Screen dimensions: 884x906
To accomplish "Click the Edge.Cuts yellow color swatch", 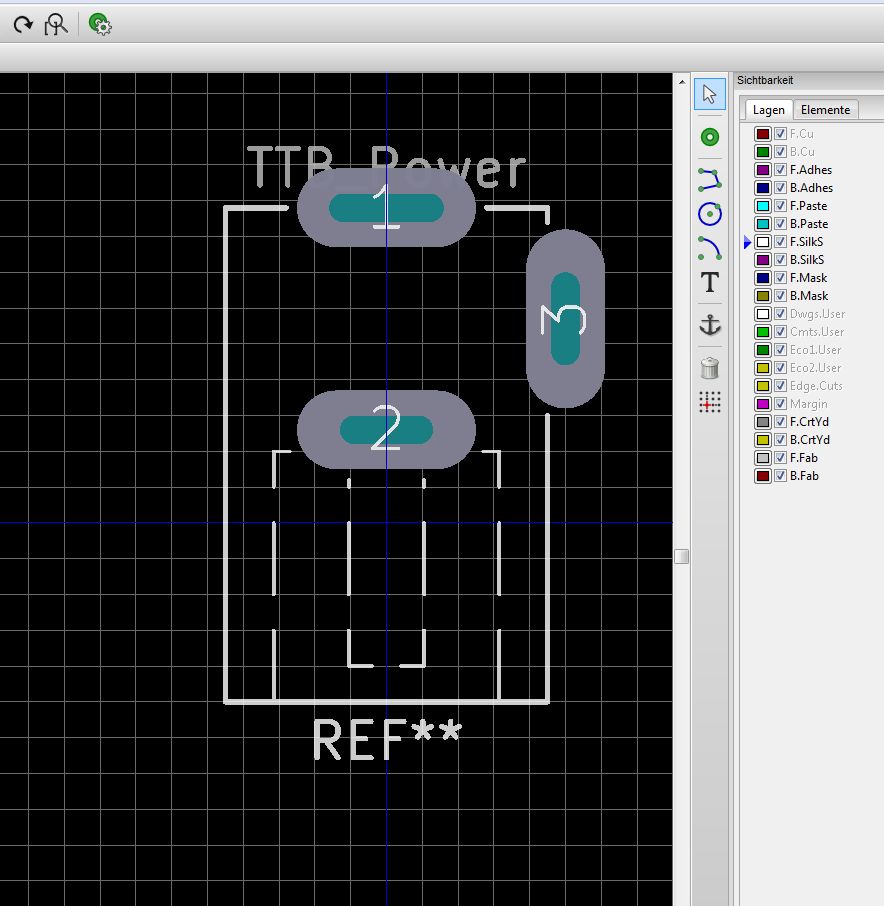I will [x=763, y=385].
